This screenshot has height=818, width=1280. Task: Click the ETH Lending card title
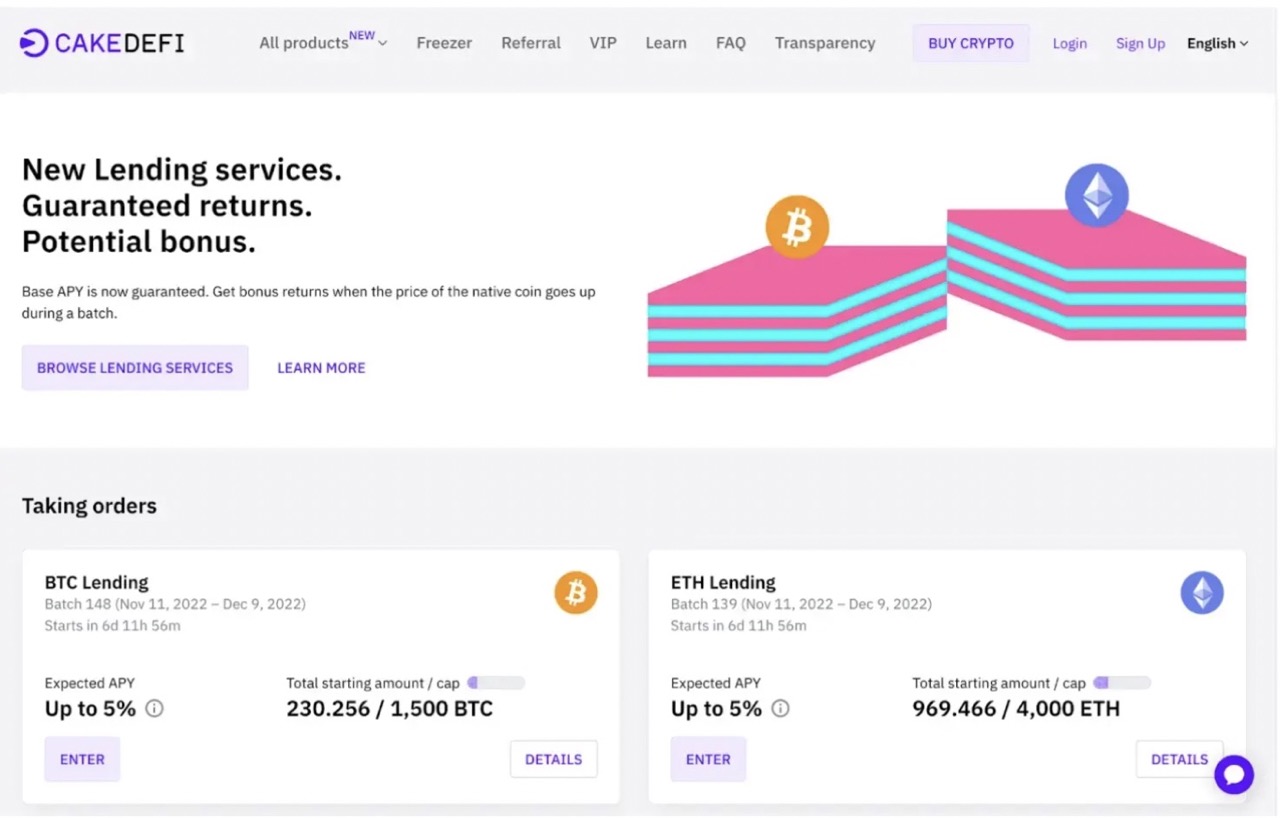coord(723,582)
